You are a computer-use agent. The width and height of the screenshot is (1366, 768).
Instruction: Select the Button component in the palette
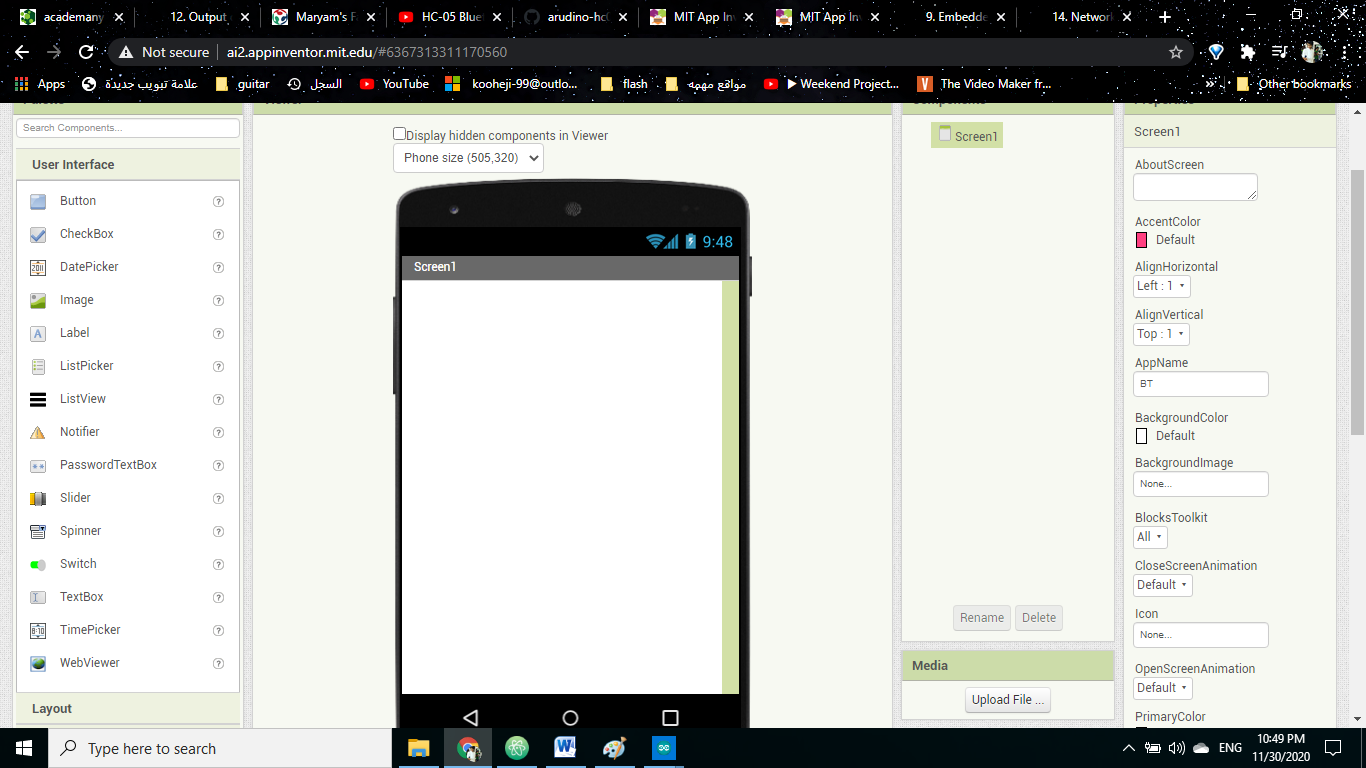77,200
